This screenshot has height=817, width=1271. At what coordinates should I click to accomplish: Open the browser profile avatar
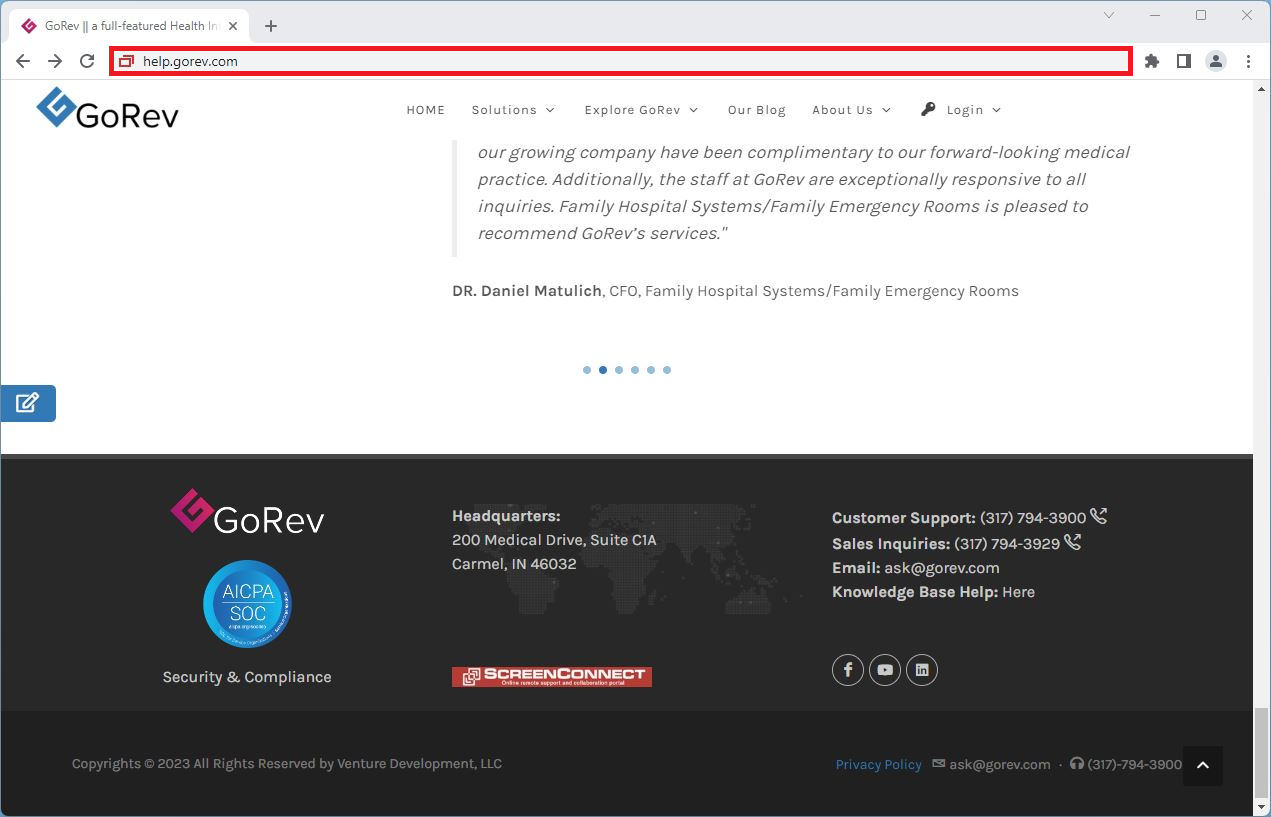click(1216, 61)
